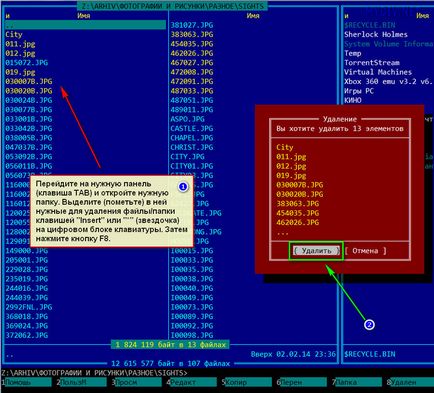
Task: Select file 472091.JPG
Action: click(x=192, y=81)
